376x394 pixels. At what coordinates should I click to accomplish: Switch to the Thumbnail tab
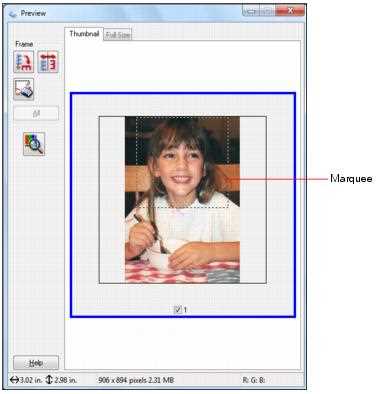(84, 34)
